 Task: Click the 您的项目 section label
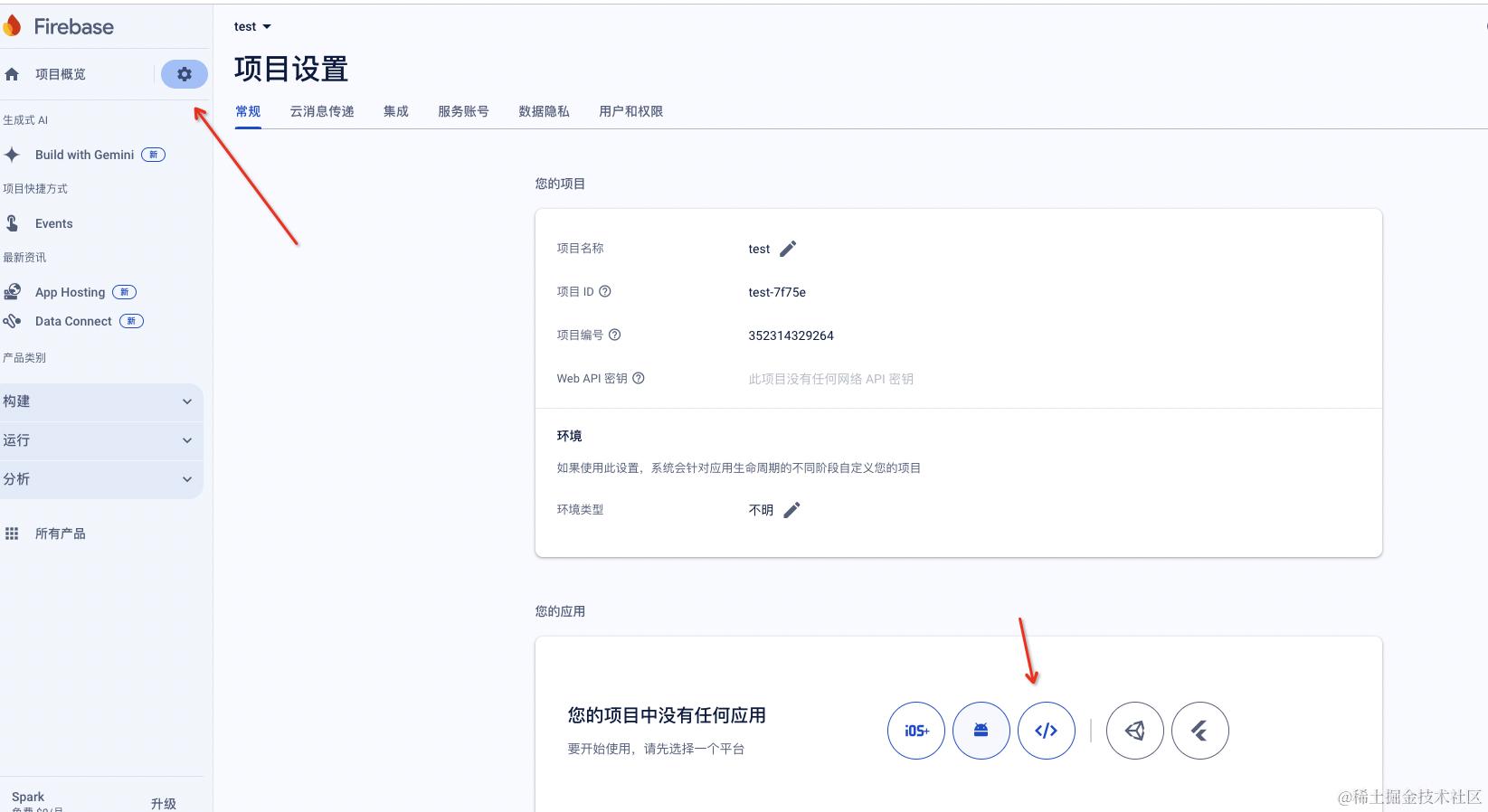pyautogui.click(x=560, y=184)
